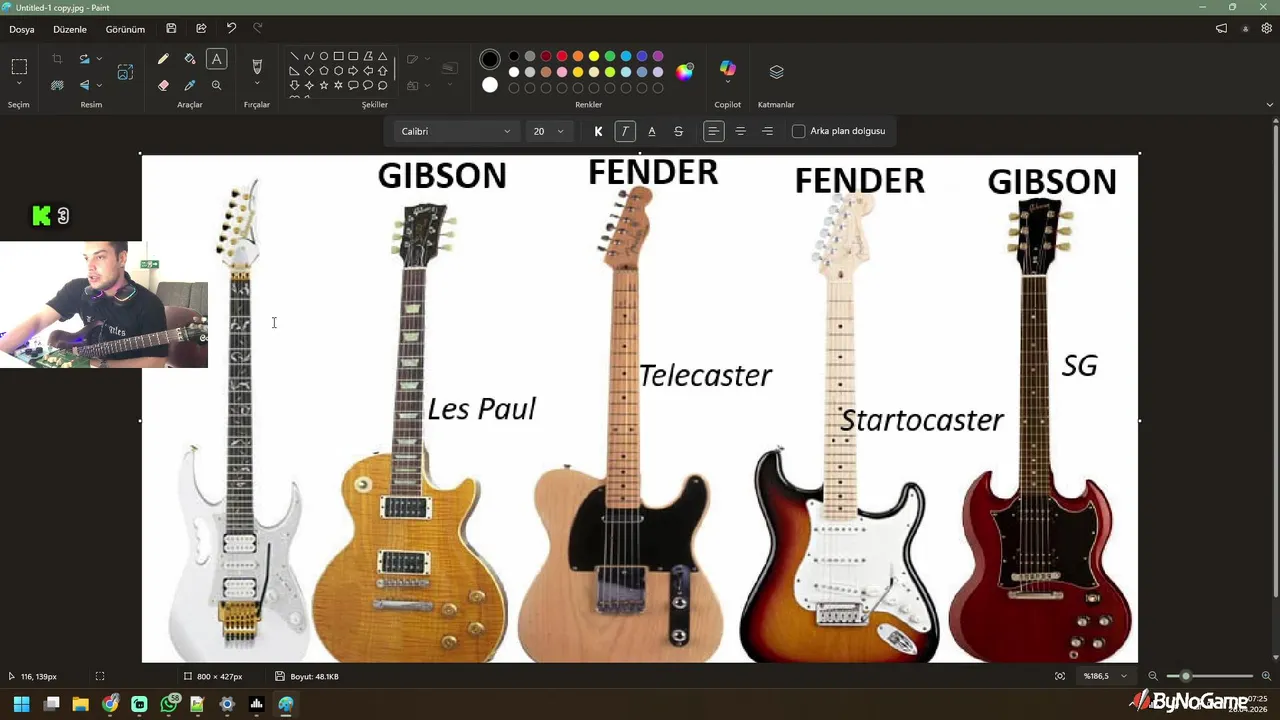Viewport: 1280px width, 720px height.
Task: Expand the Brushes dropdown chevron
Action: tap(257, 85)
